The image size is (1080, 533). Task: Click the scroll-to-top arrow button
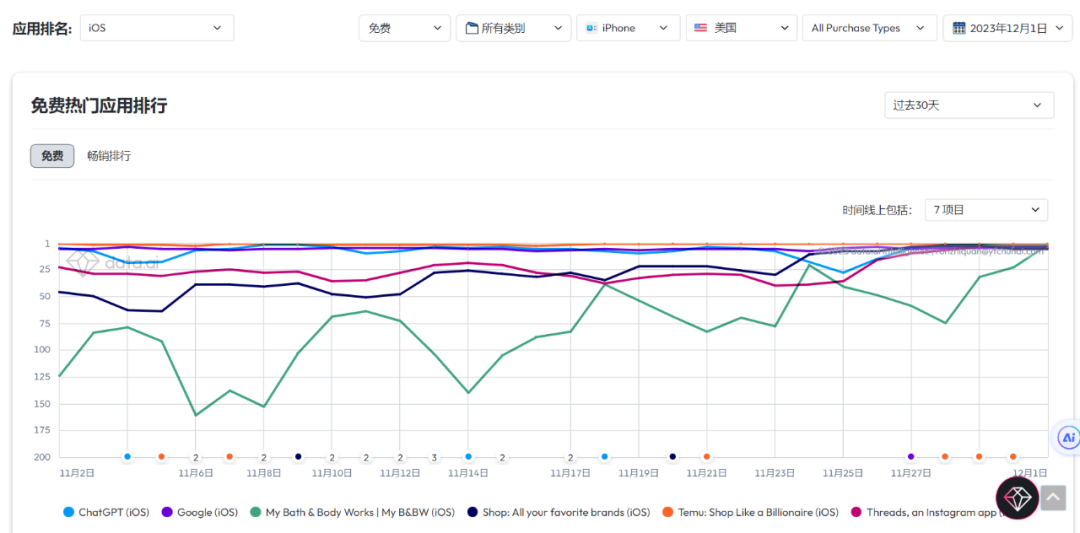(x=1053, y=497)
